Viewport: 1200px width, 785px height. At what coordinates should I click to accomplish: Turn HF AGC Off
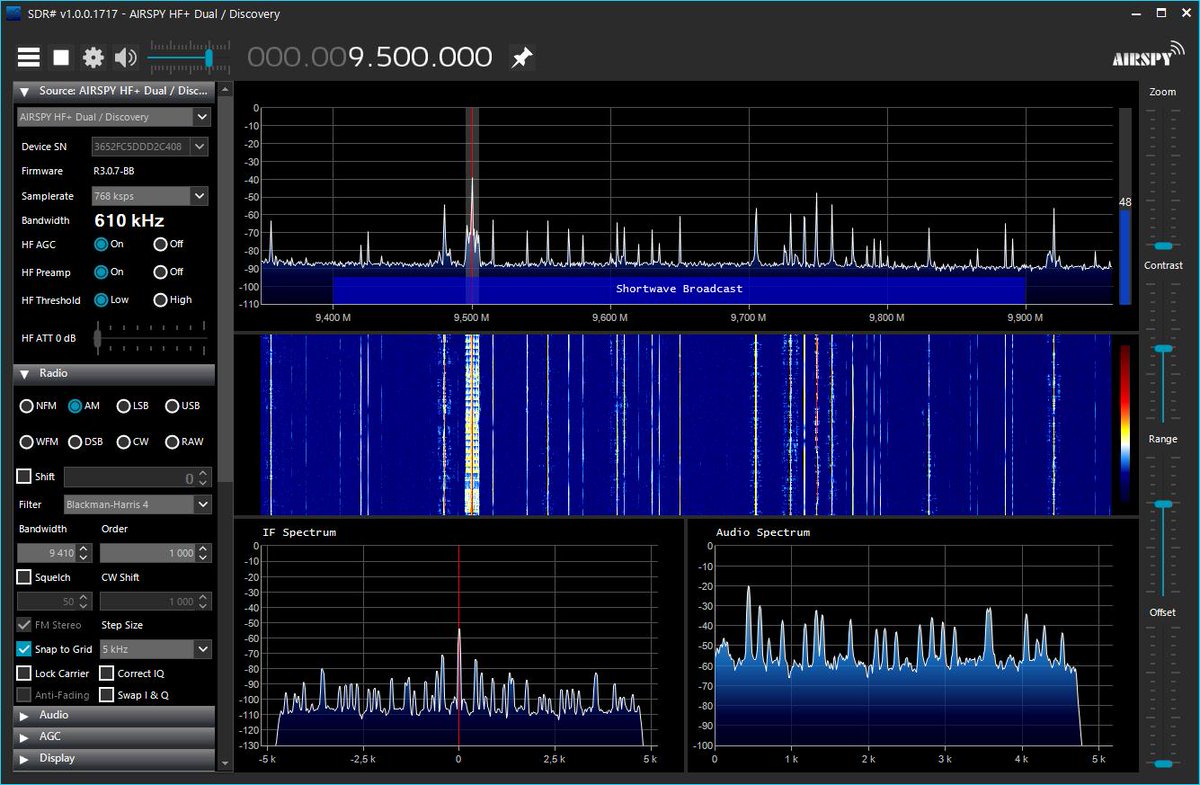(x=160, y=244)
